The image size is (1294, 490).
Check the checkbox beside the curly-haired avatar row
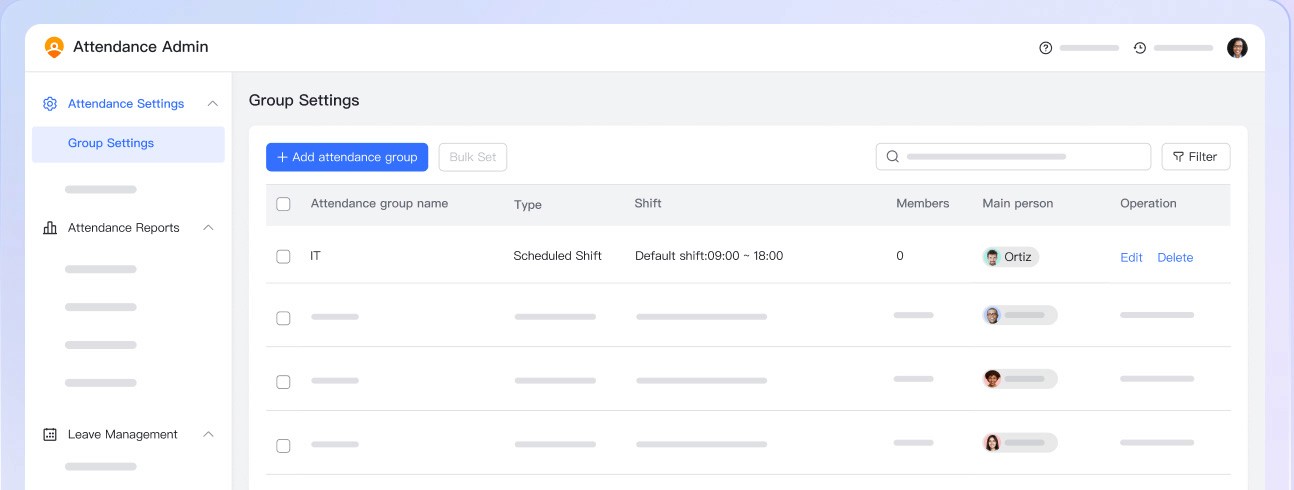pyautogui.click(x=283, y=382)
